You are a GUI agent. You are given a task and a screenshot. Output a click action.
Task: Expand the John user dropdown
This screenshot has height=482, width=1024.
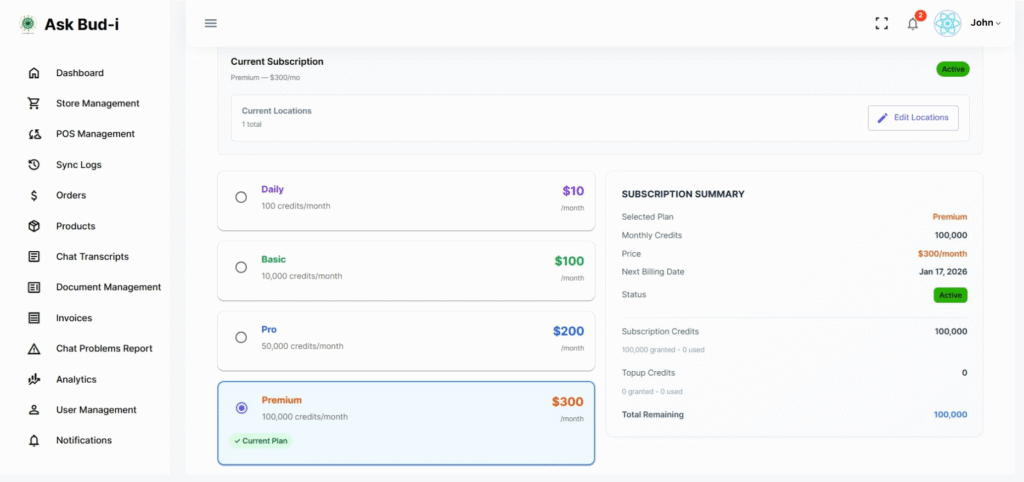pyautogui.click(x=985, y=23)
